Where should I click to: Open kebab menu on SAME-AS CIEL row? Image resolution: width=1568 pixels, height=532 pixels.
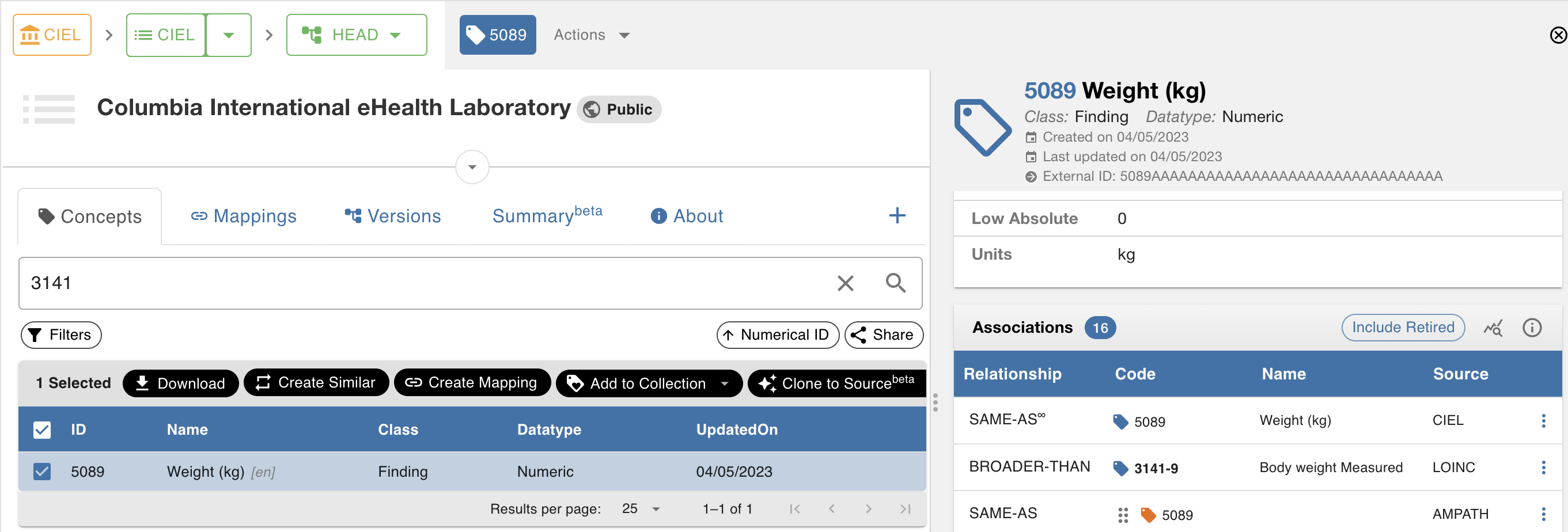(1544, 420)
